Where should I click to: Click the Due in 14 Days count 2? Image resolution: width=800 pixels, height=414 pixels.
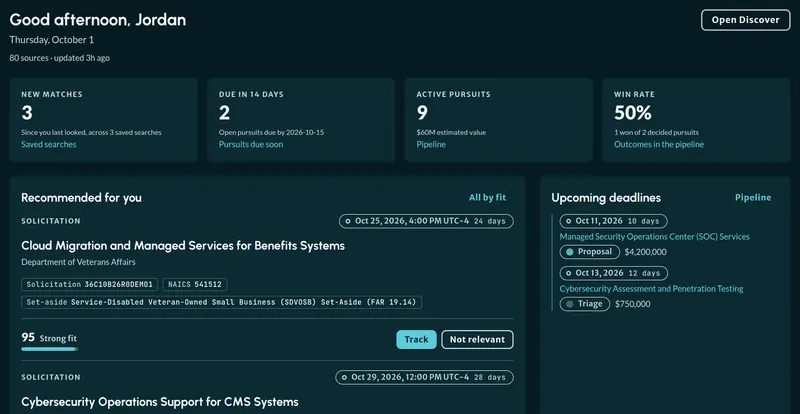pos(224,113)
